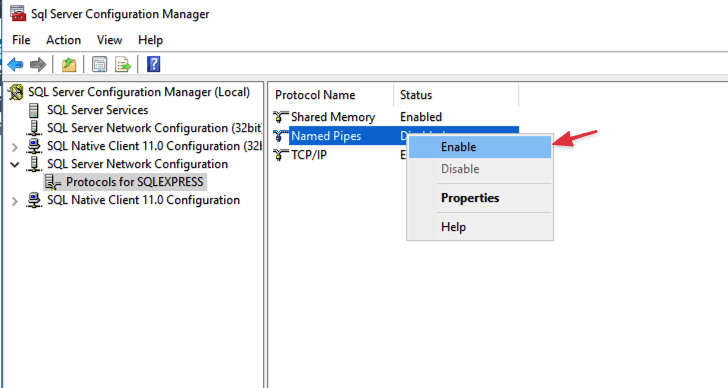The image size is (728, 388).
Task: Click the Show/Hide console tree toolbar icon
Action: tap(99, 64)
